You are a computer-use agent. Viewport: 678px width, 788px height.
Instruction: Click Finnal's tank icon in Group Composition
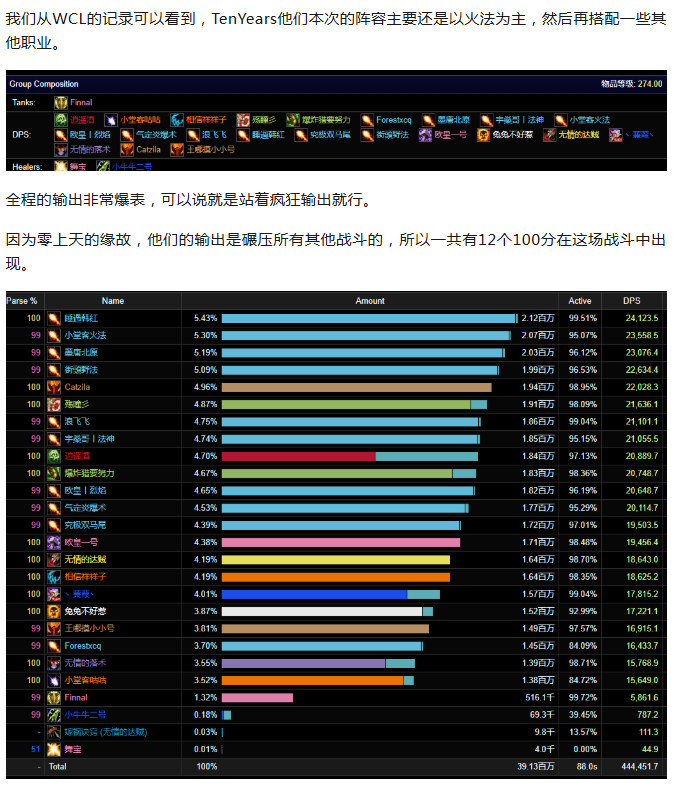[61, 102]
